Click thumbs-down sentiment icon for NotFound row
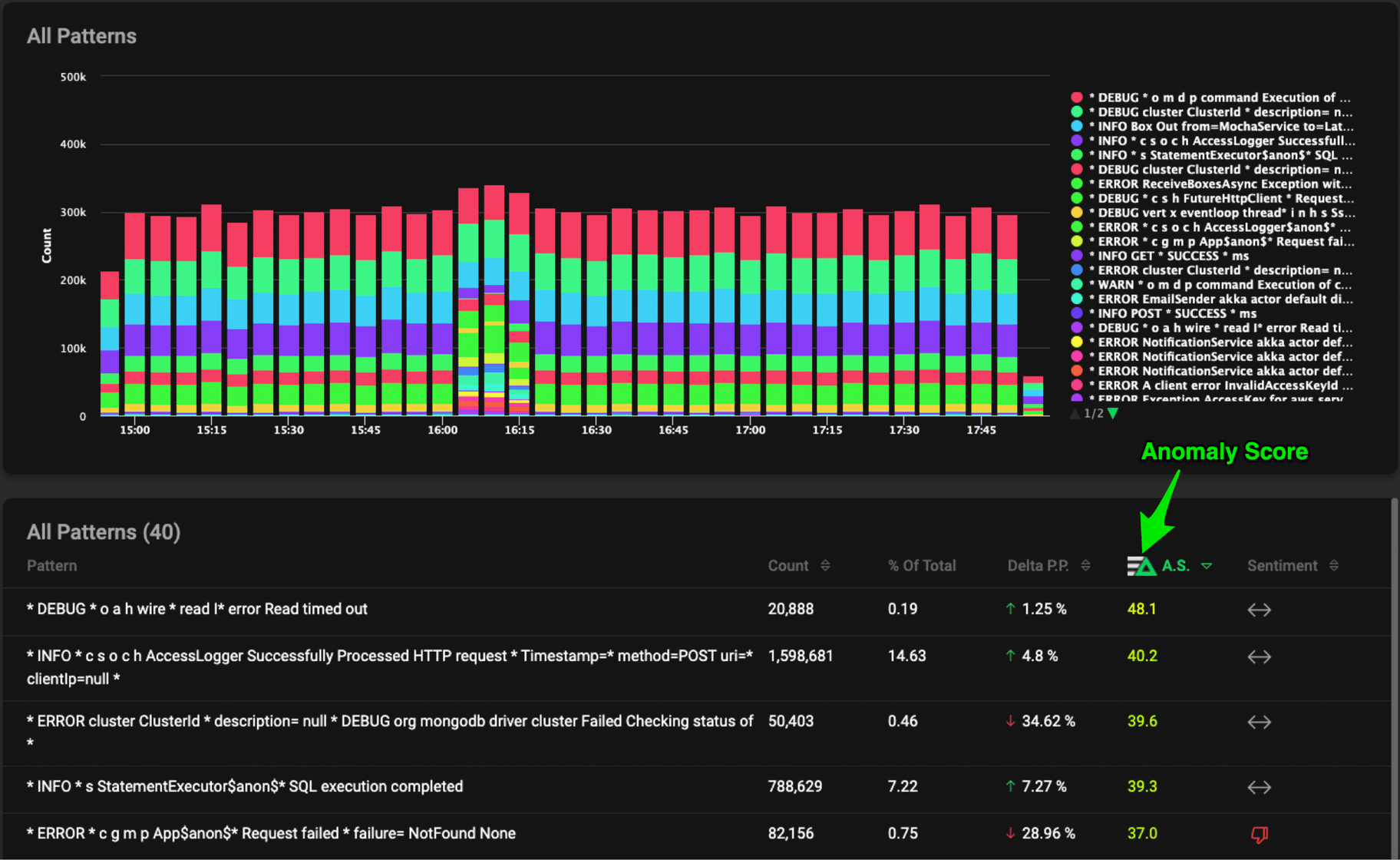This screenshot has width=1400, height=860. pyautogui.click(x=1259, y=834)
